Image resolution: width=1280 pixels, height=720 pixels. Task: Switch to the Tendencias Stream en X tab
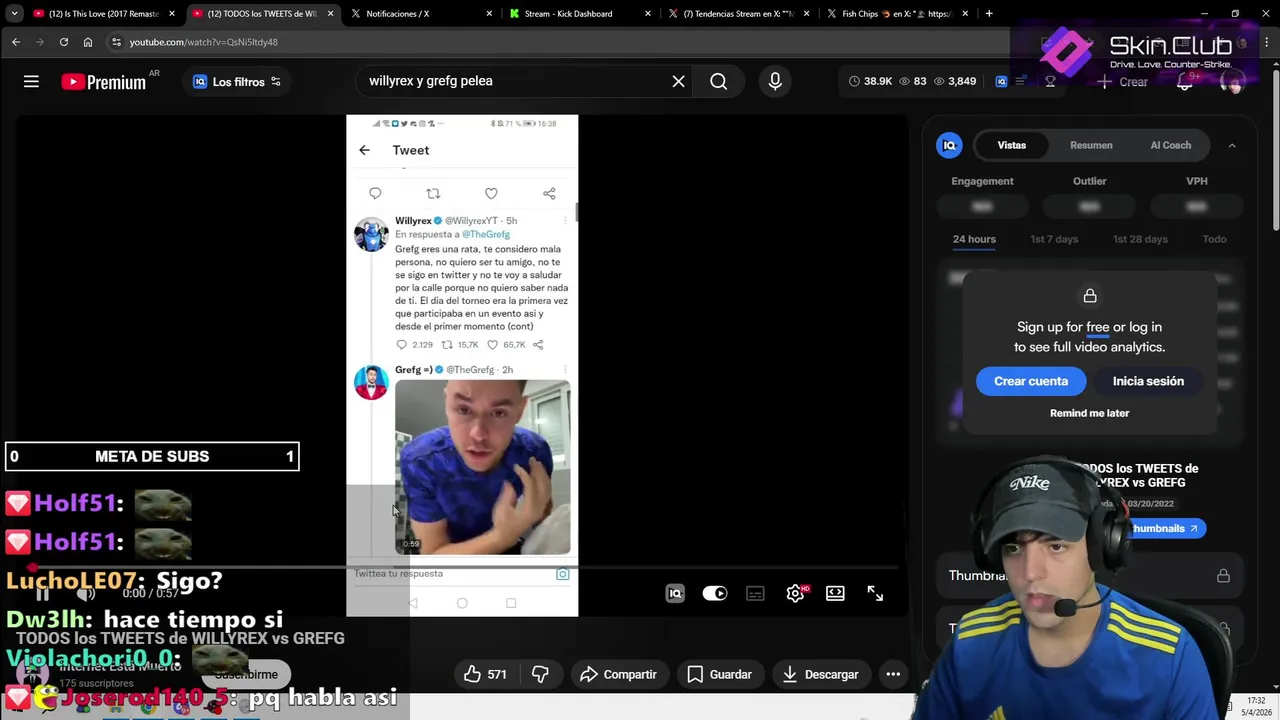pyautogui.click(x=738, y=14)
